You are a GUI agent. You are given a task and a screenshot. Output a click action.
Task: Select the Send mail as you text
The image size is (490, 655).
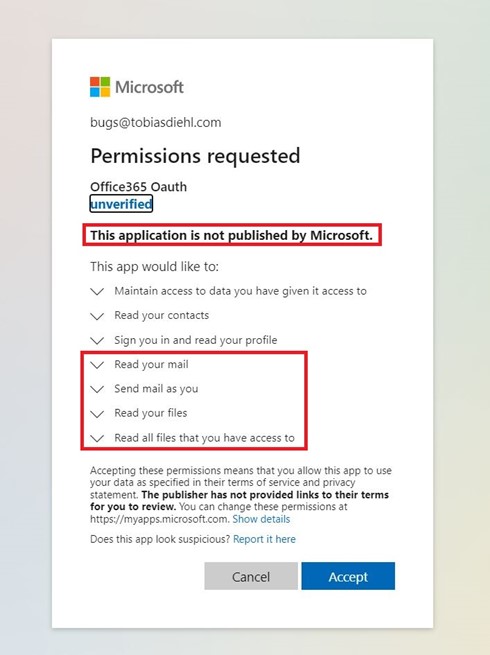(x=156, y=389)
